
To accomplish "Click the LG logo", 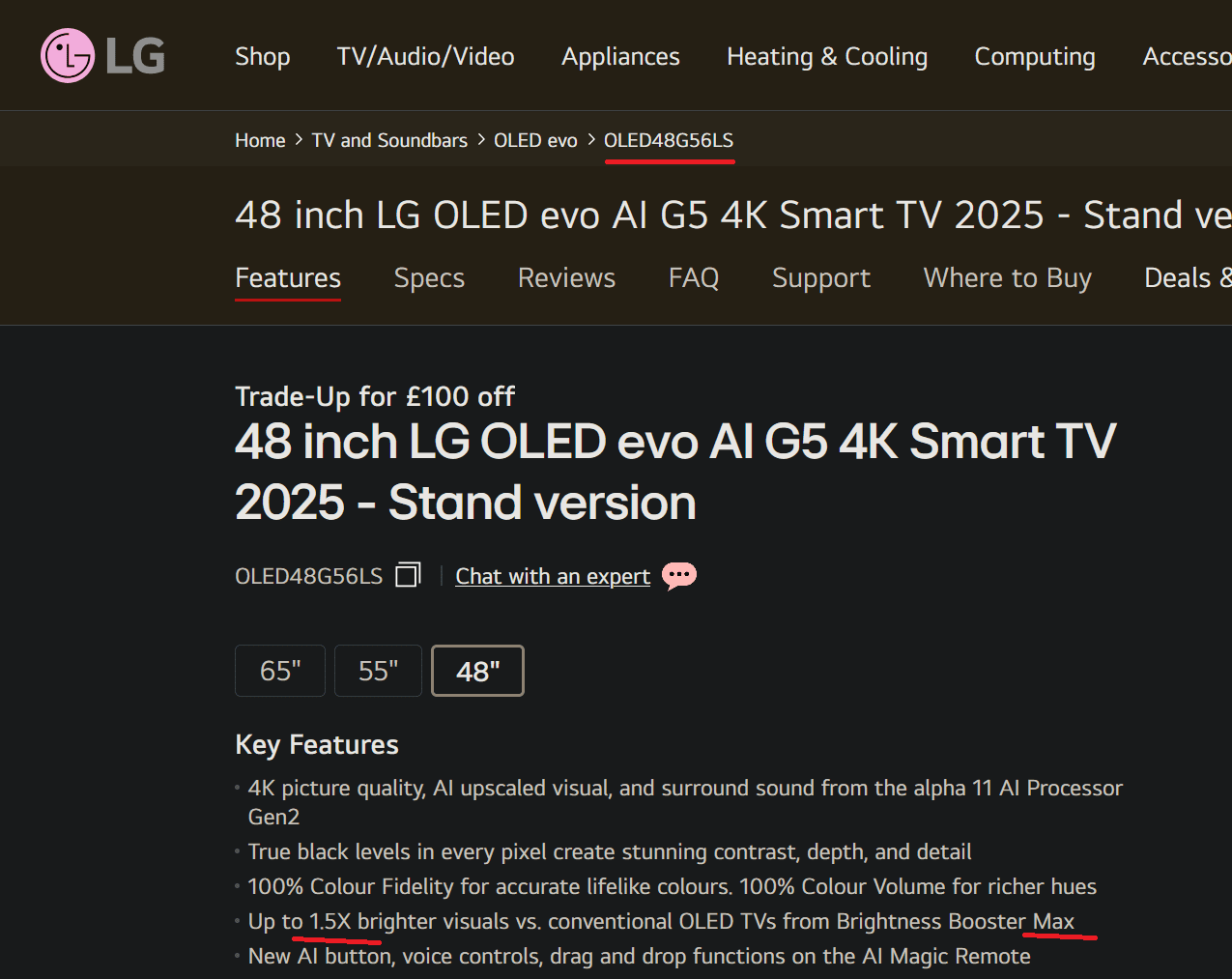I will pyautogui.click(x=102, y=56).
